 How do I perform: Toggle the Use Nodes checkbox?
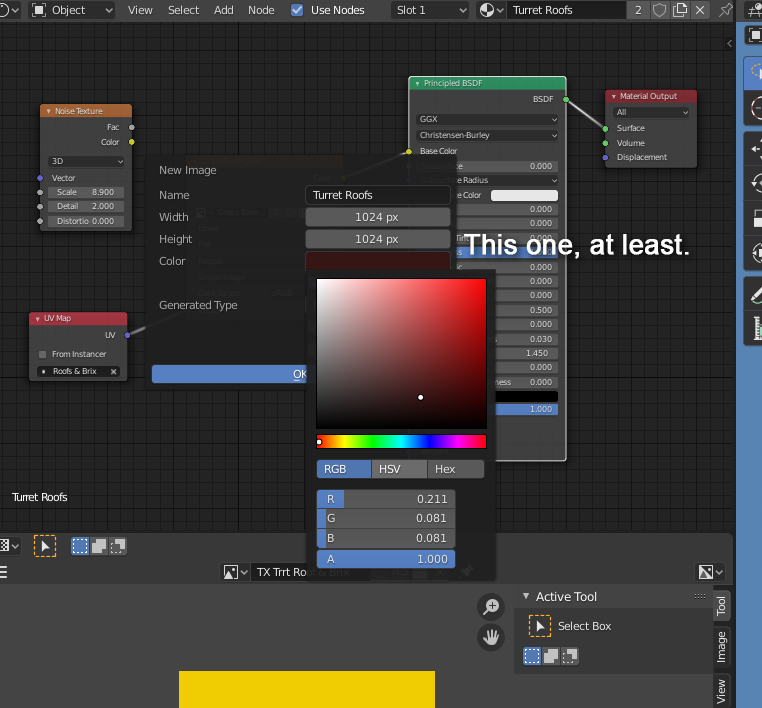tap(297, 10)
